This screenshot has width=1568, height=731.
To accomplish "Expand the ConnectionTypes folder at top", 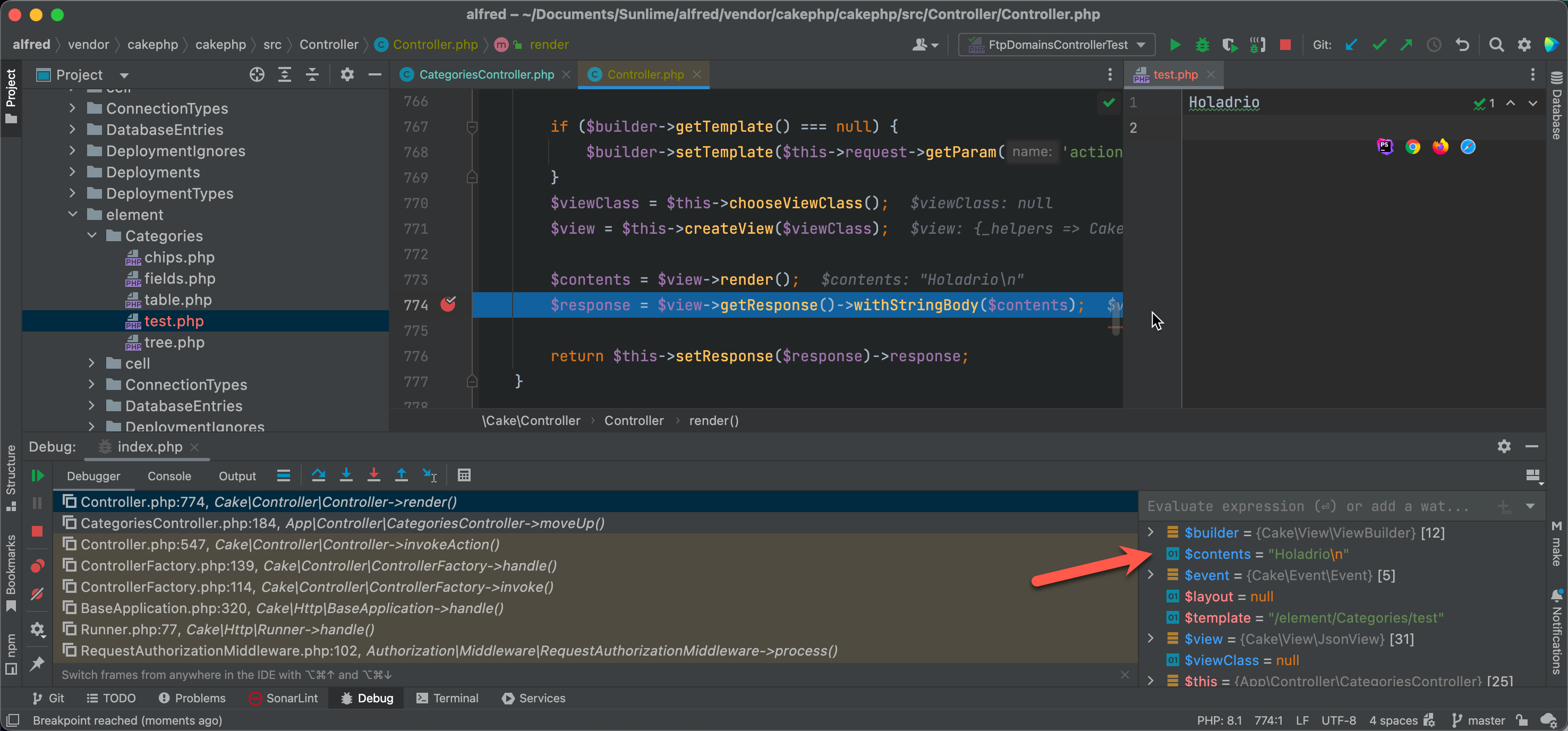I will click(x=72, y=108).
